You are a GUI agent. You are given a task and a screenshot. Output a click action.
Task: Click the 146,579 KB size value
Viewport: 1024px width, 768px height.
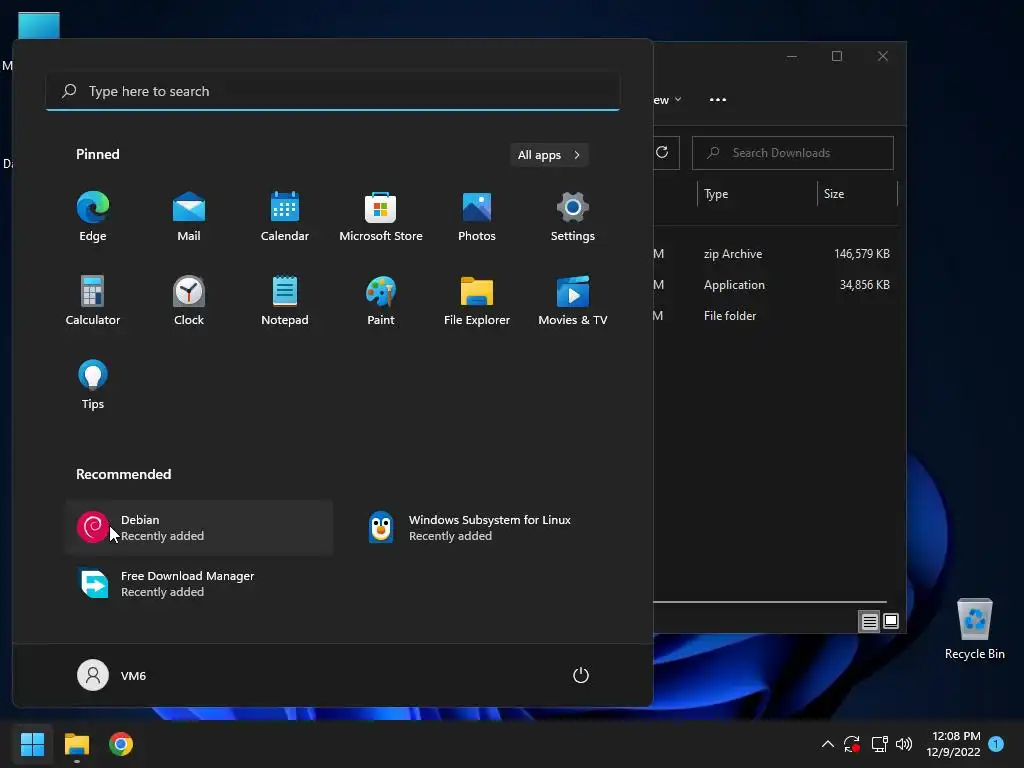point(861,254)
